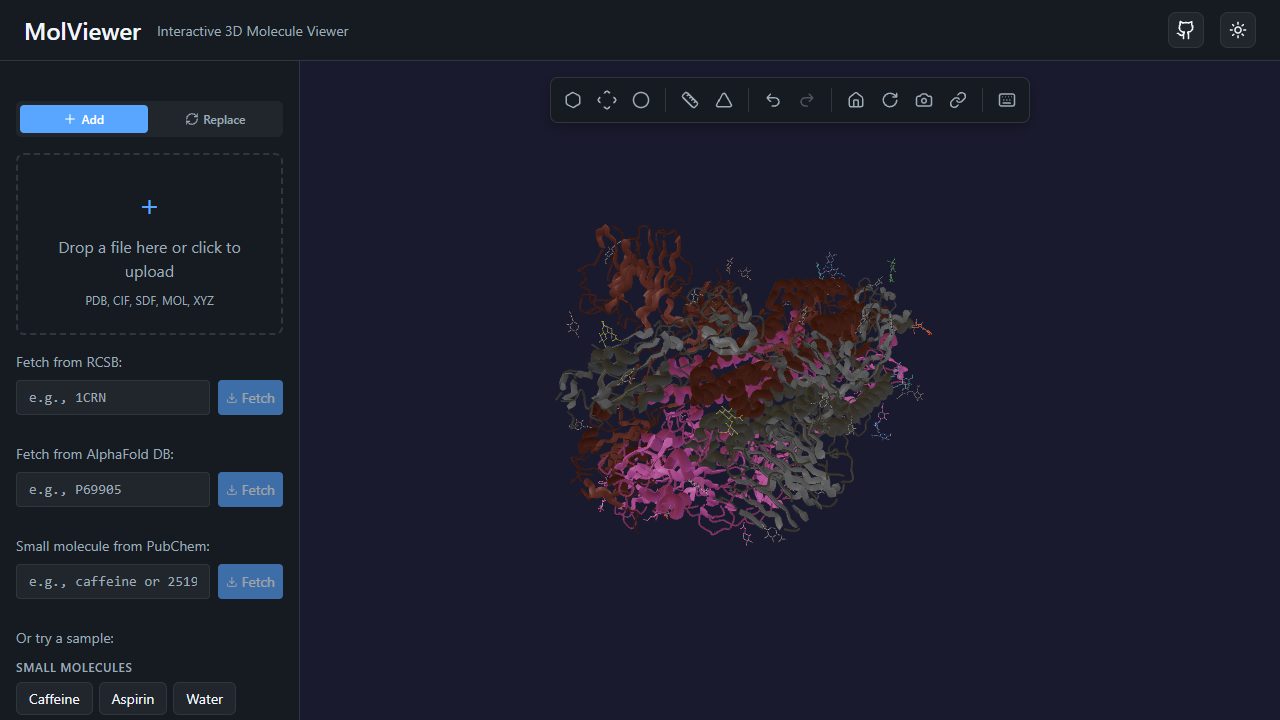Click the hexagon icon in the toolbar
1280x720 pixels.
pos(573,100)
